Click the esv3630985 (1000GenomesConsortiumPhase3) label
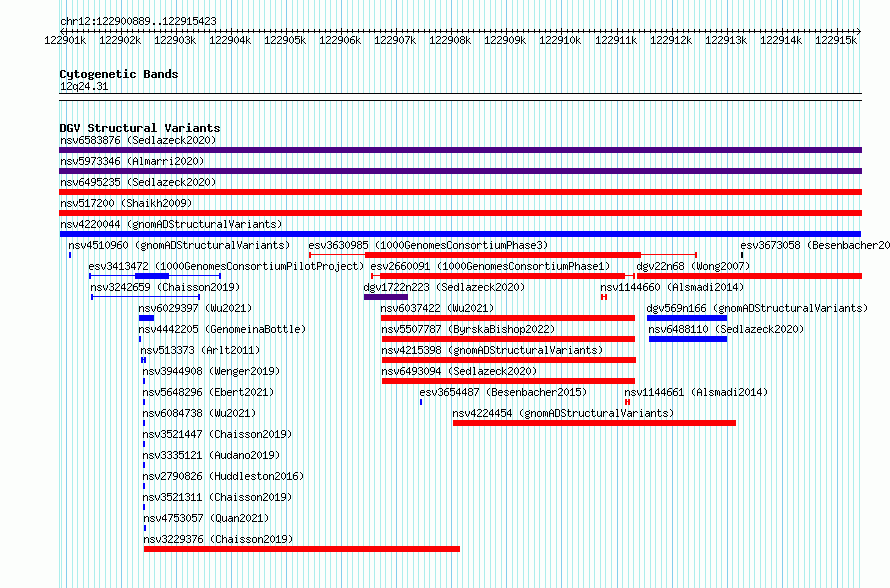The width and height of the screenshot is (890, 588). pyautogui.click(x=429, y=245)
